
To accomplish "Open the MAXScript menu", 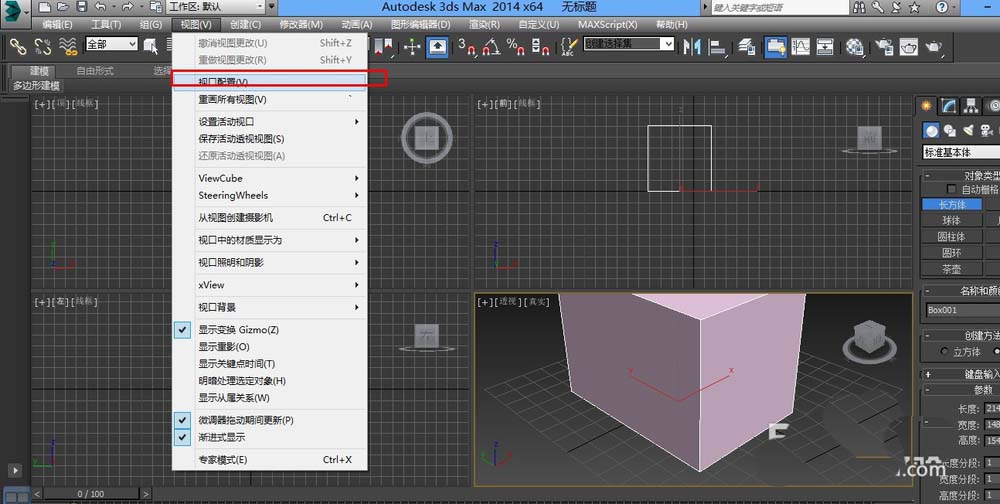I will pyautogui.click(x=607, y=24).
